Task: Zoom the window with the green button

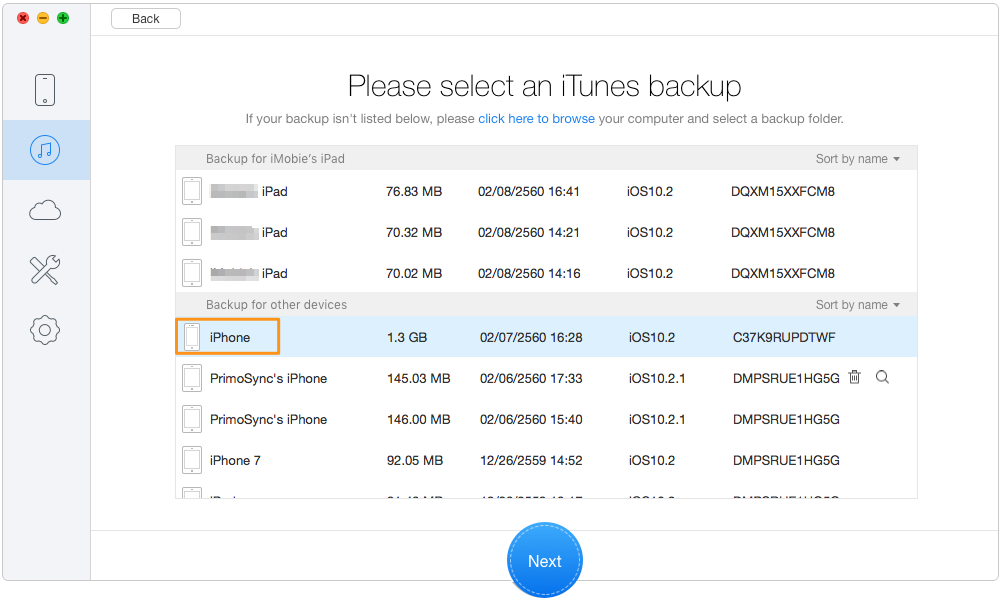Action: click(62, 18)
